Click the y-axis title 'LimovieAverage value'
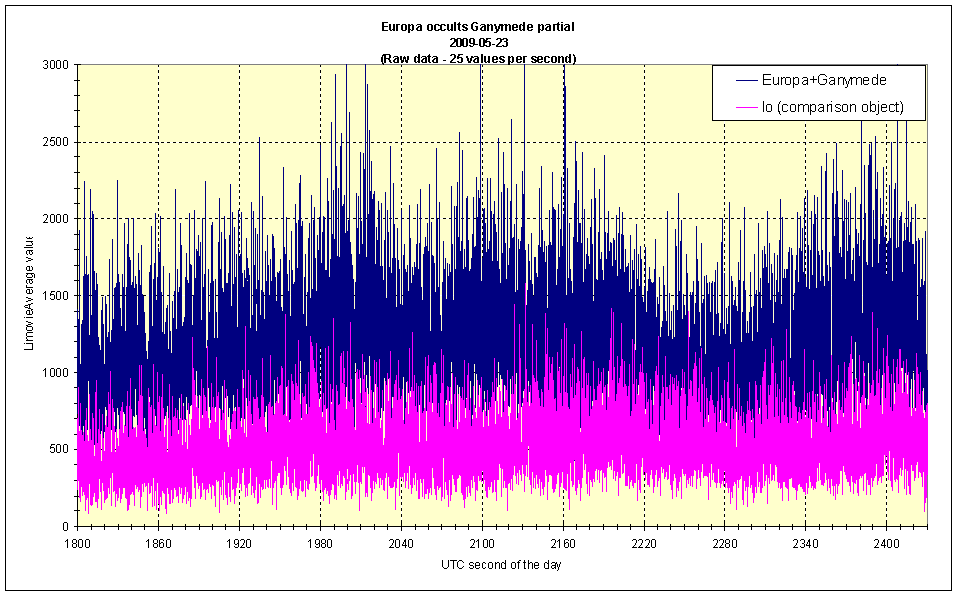 pyautogui.click(x=29, y=295)
